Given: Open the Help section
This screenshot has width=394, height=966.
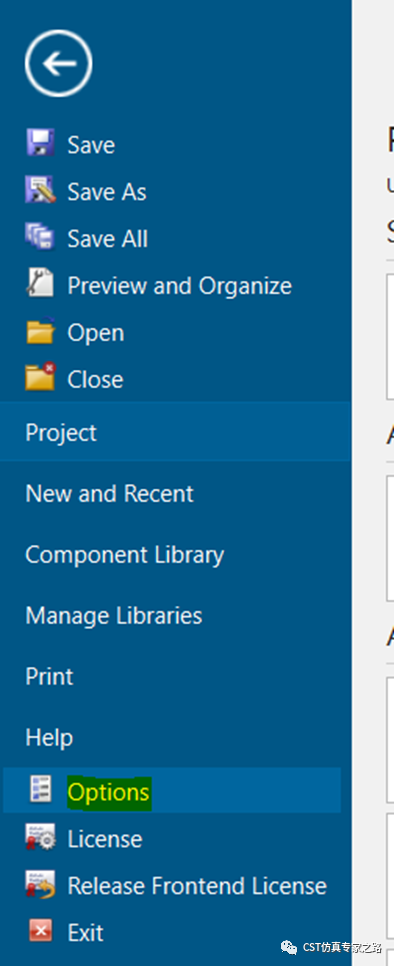Looking at the screenshot, I should click(49, 737).
